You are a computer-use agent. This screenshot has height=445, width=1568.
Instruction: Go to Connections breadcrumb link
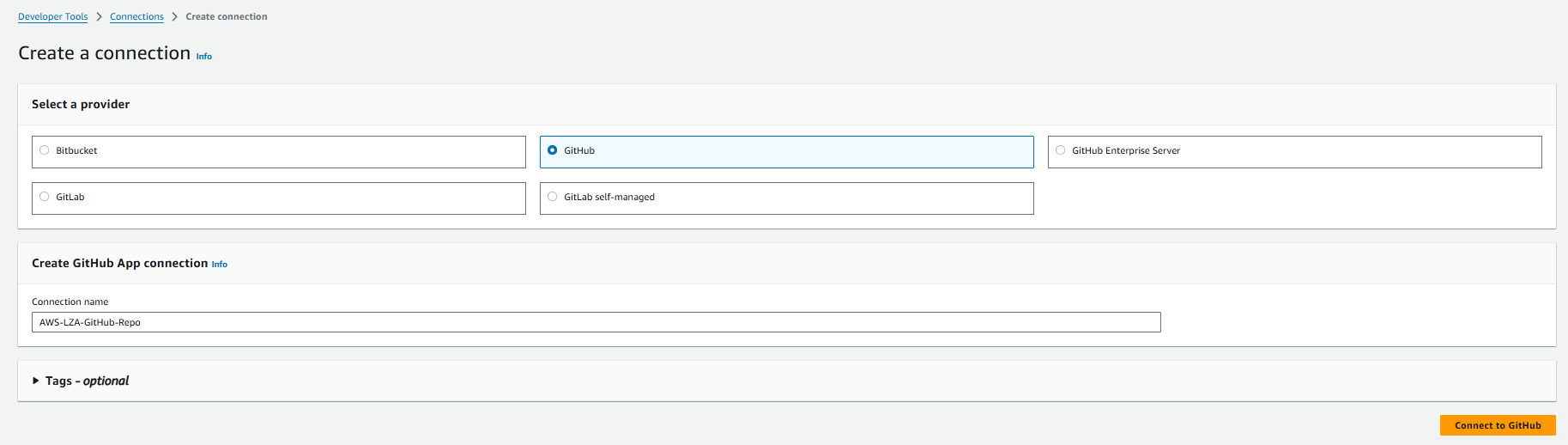point(136,16)
